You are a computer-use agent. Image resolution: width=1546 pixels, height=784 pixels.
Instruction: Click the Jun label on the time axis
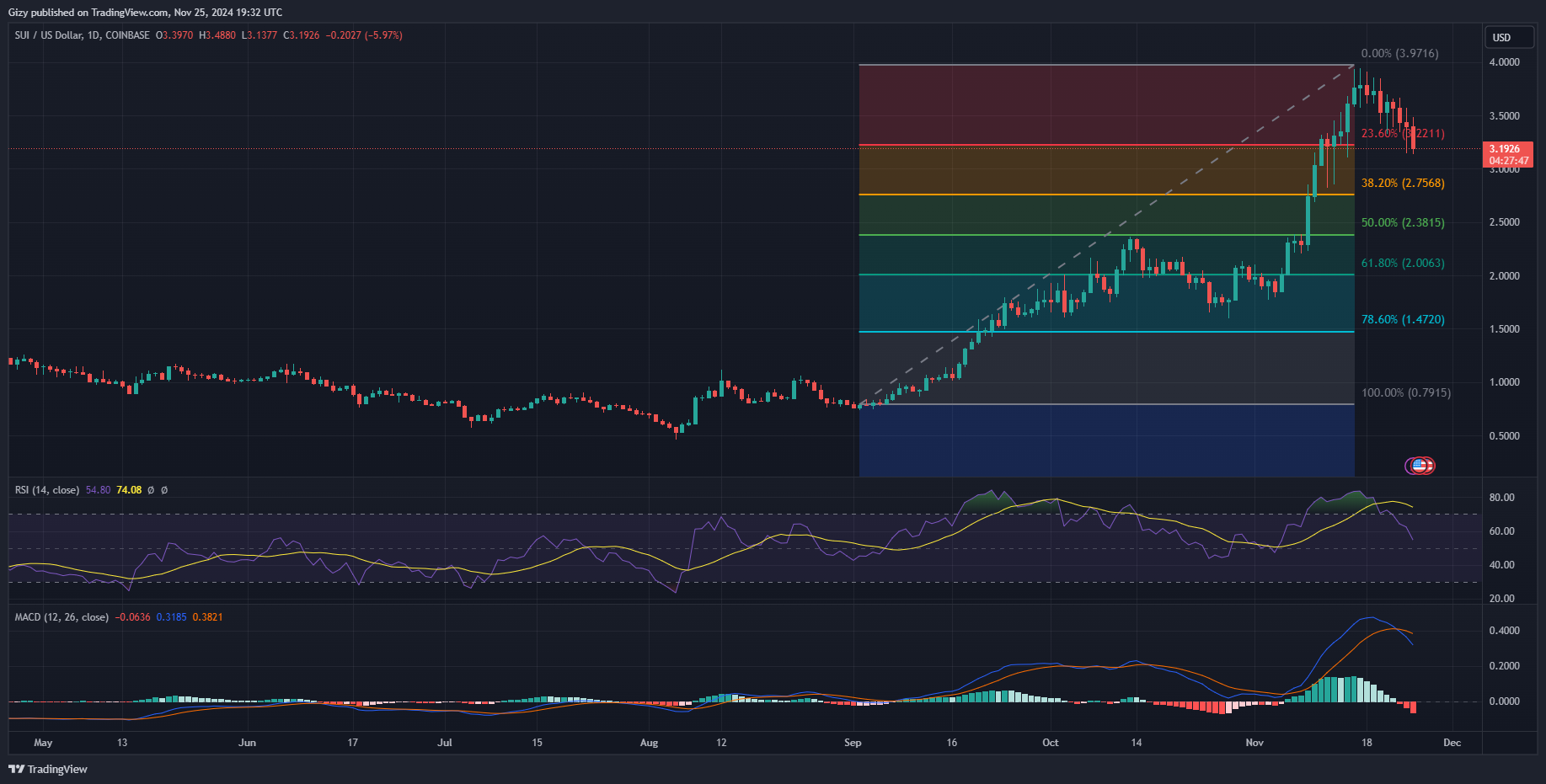click(x=247, y=743)
